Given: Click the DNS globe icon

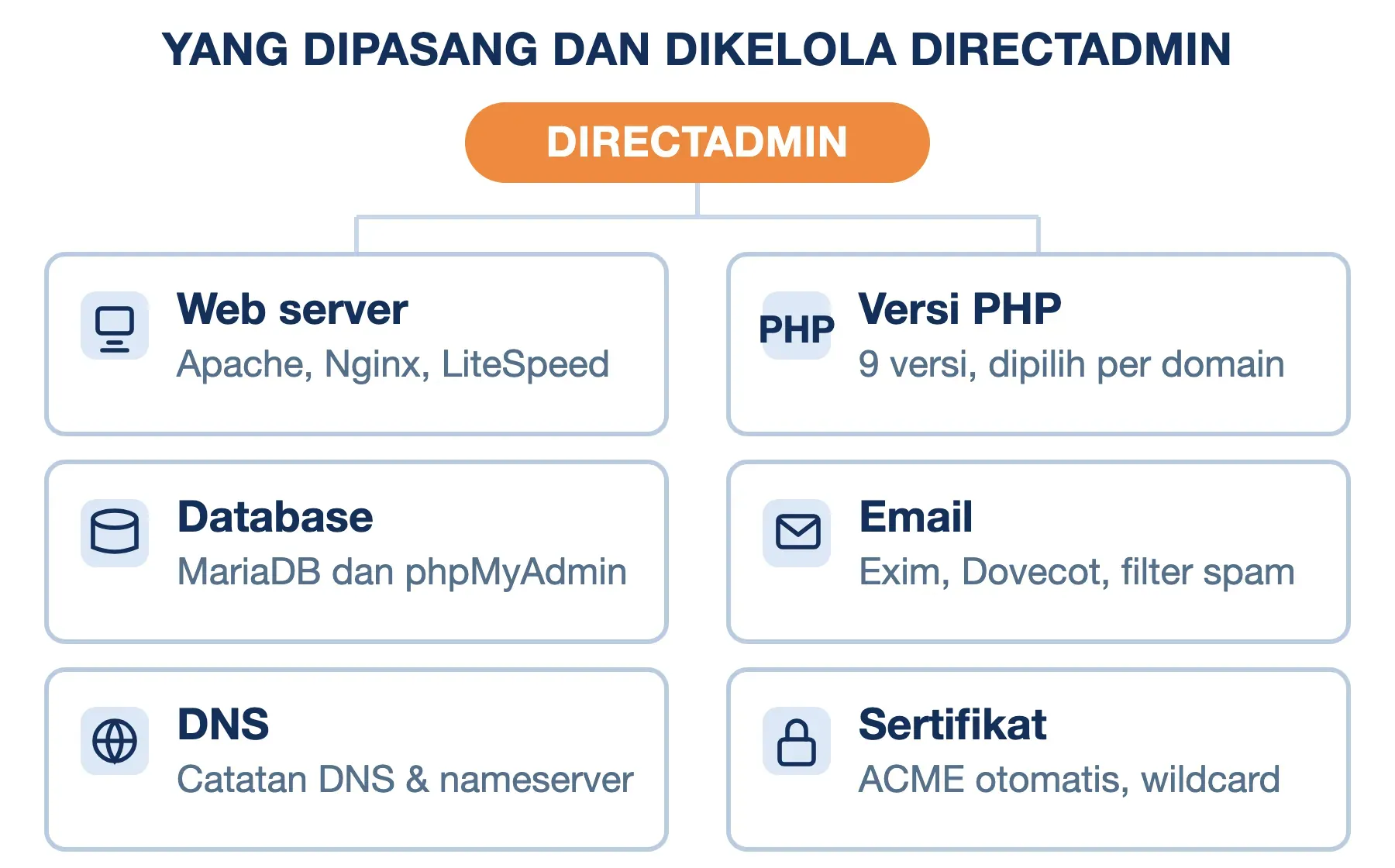Looking at the screenshot, I should [115, 741].
